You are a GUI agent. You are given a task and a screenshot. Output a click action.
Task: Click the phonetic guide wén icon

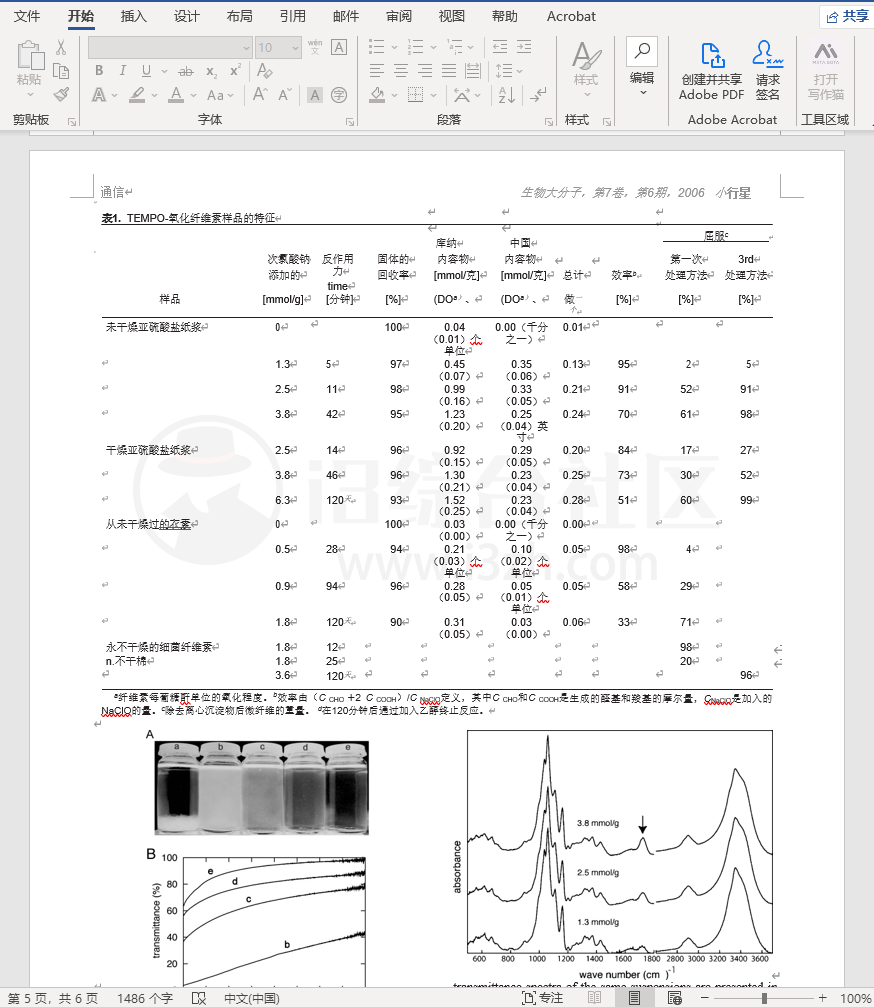pos(315,47)
